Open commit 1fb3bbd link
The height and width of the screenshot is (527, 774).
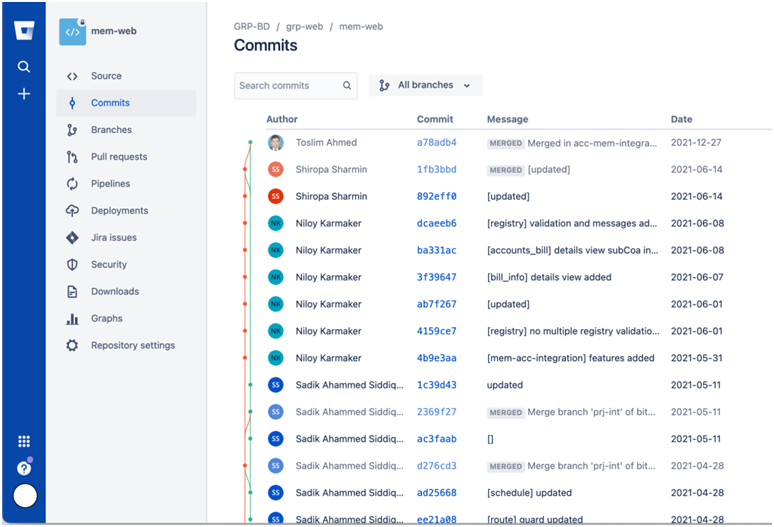tap(436, 169)
